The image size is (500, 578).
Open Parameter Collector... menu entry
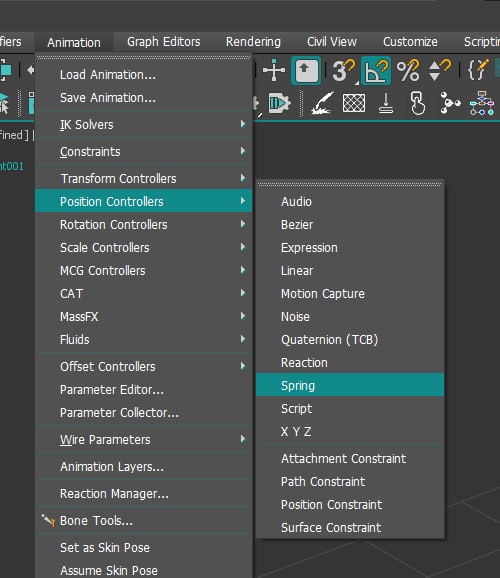pyautogui.click(x=144, y=412)
